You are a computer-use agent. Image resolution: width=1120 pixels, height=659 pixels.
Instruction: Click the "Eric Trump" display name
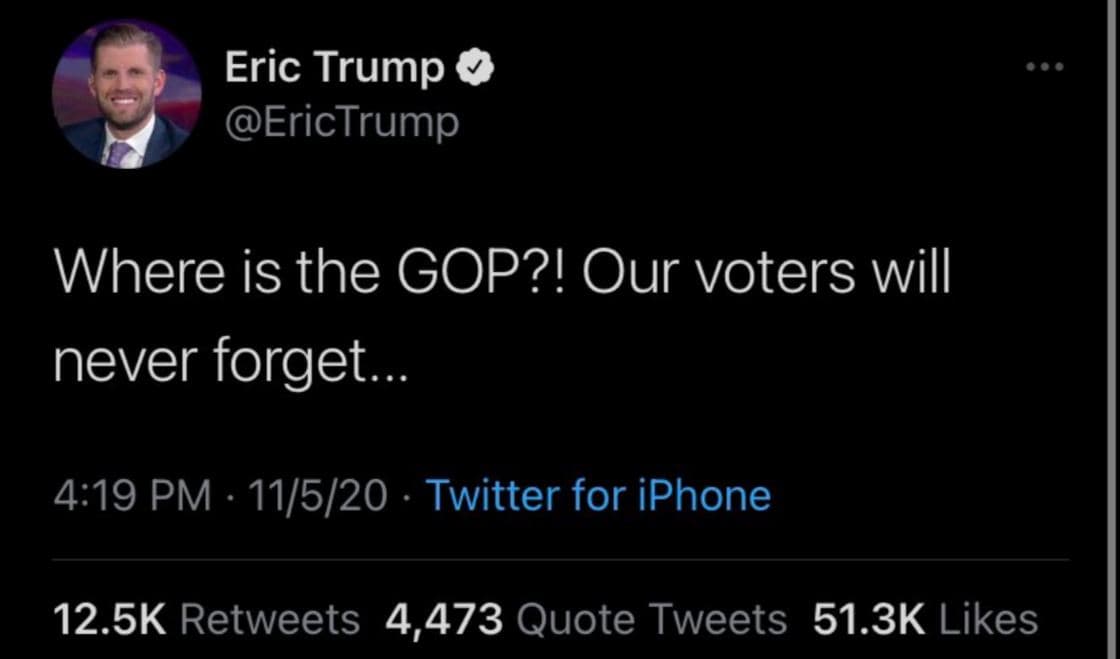335,69
